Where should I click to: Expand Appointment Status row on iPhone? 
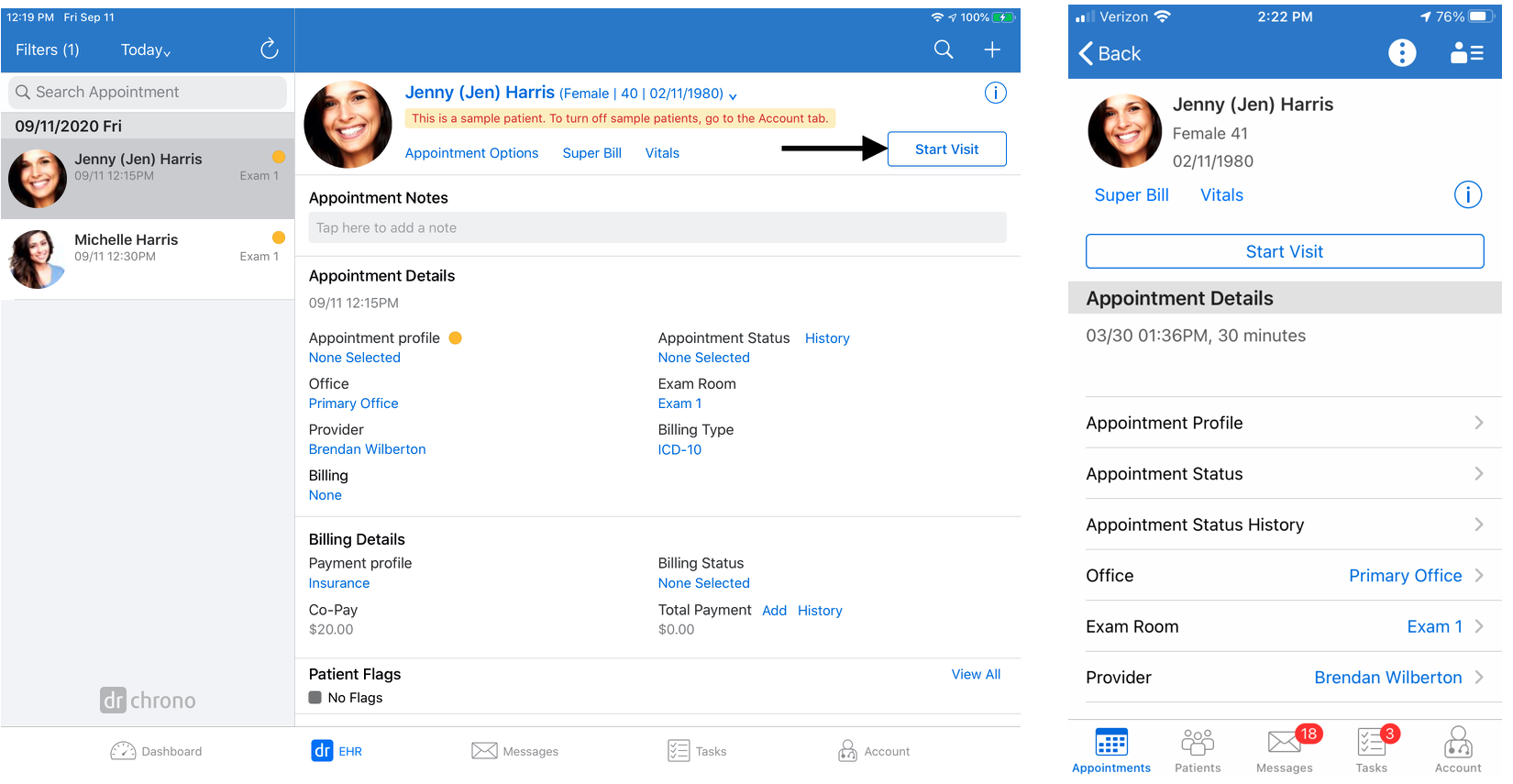1285,474
